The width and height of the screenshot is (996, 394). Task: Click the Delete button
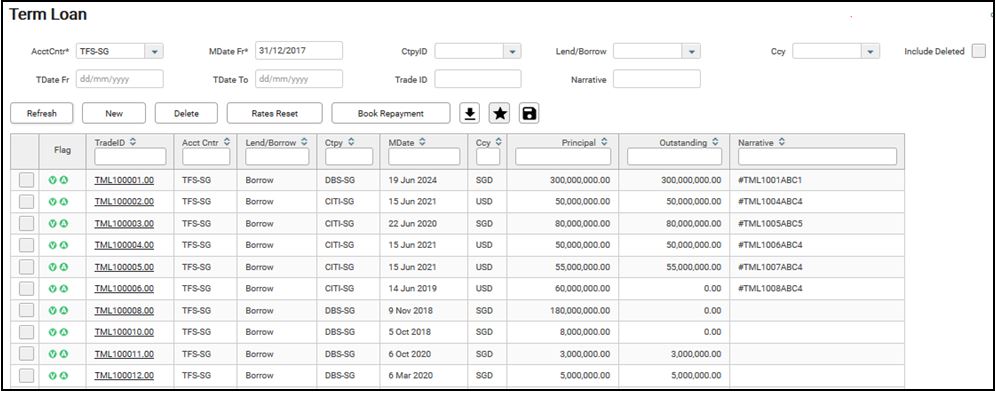point(186,114)
